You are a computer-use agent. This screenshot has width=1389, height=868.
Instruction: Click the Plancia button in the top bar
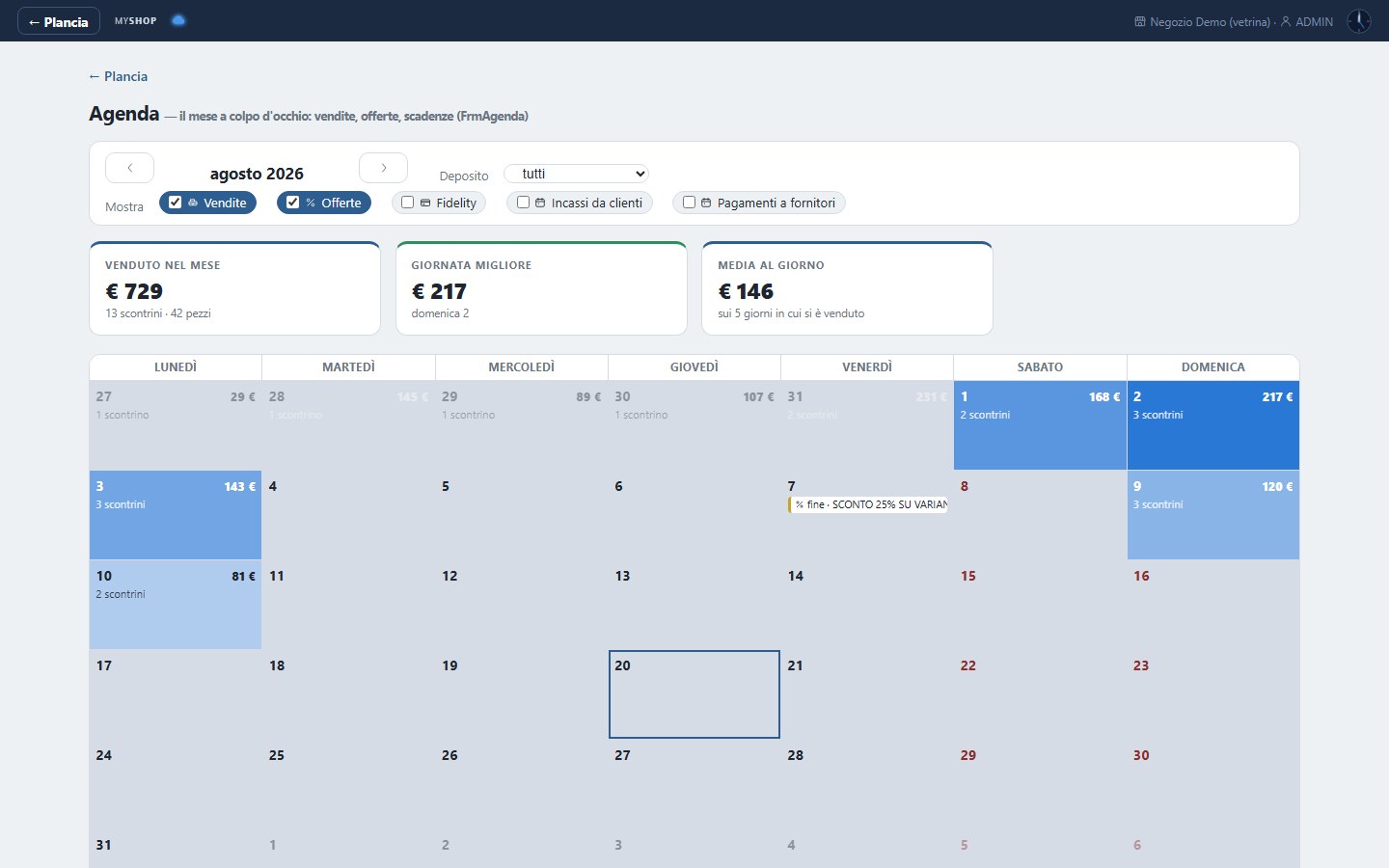pyautogui.click(x=58, y=21)
